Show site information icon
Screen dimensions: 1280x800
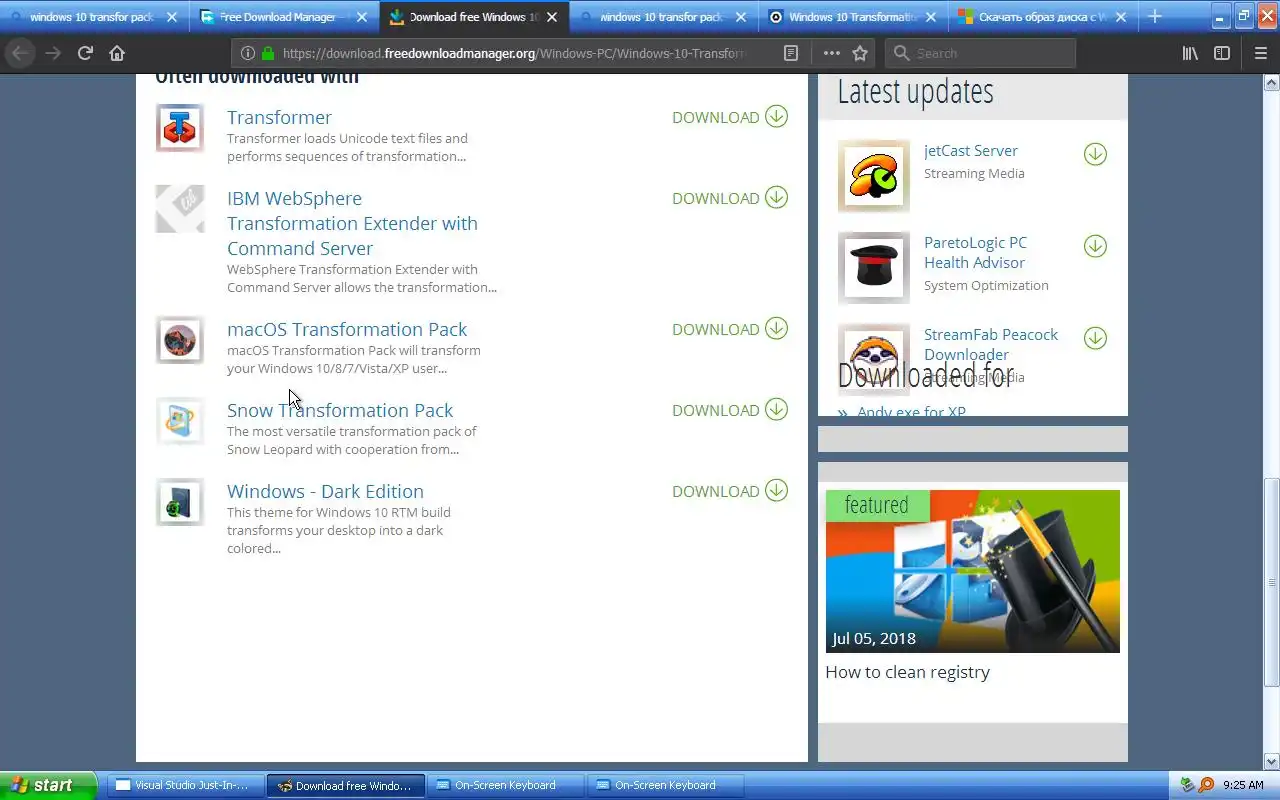[x=247, y=53]
